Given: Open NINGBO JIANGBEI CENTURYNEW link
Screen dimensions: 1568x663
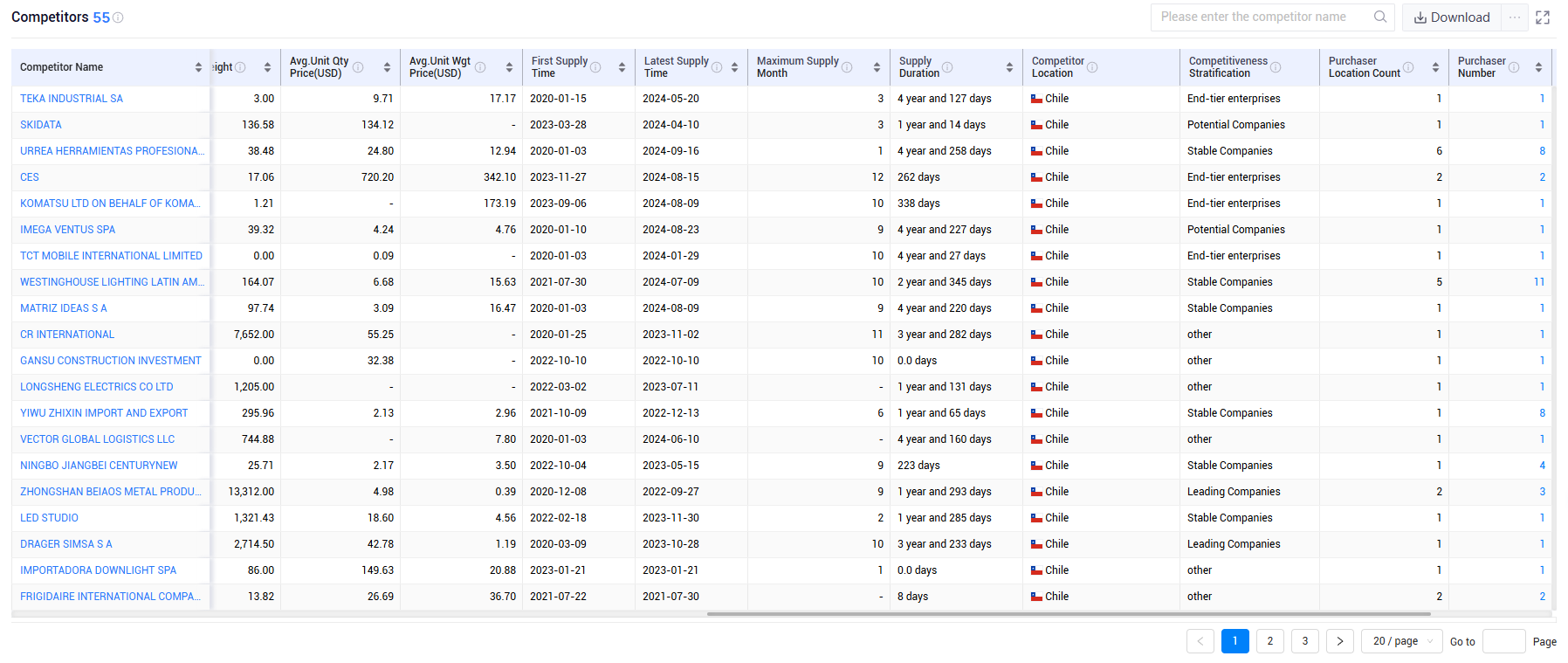Looking at the screenshot, I should [x=99, y=466].
